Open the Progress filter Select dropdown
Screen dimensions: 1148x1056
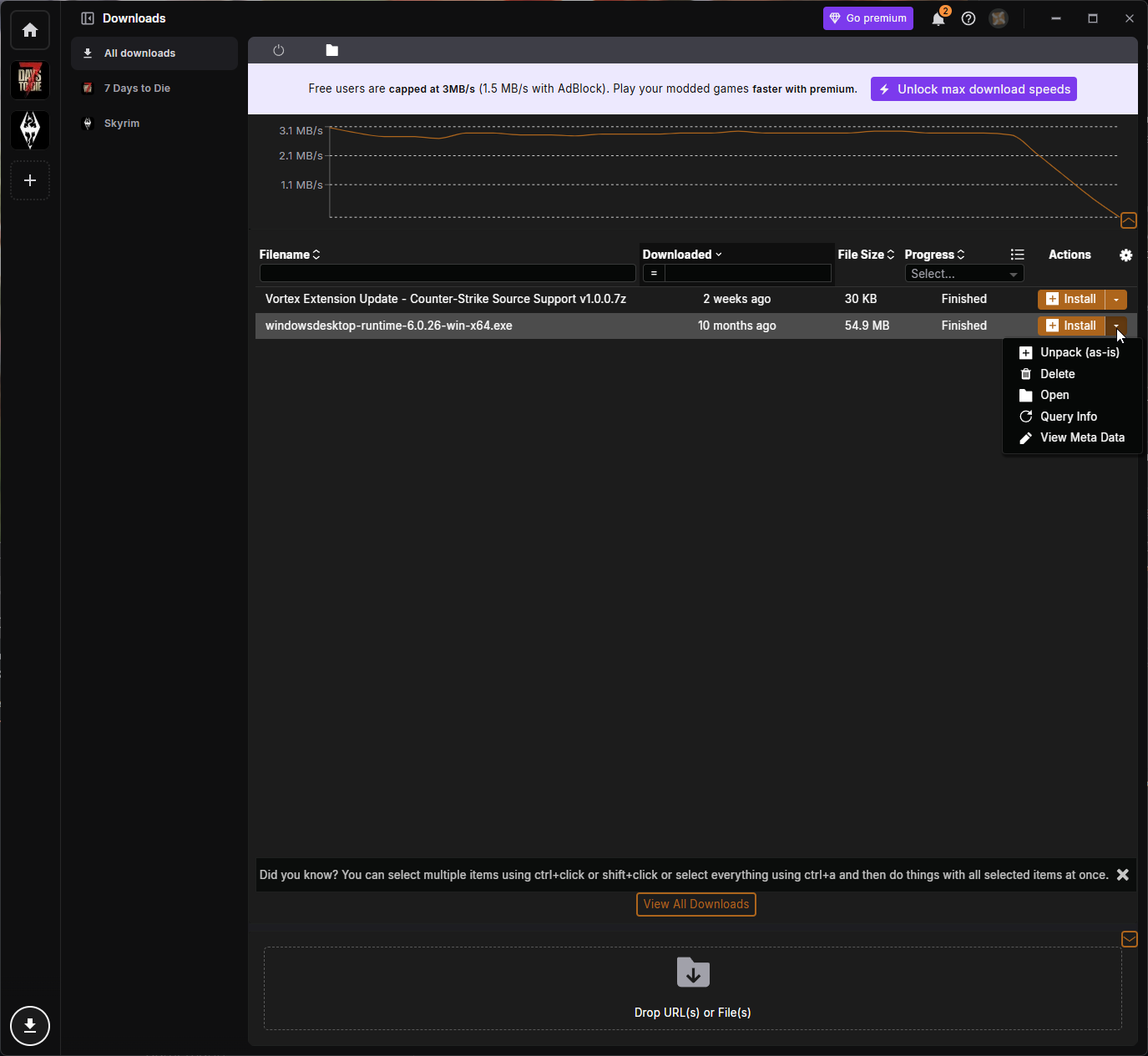[x=964, y=274]
